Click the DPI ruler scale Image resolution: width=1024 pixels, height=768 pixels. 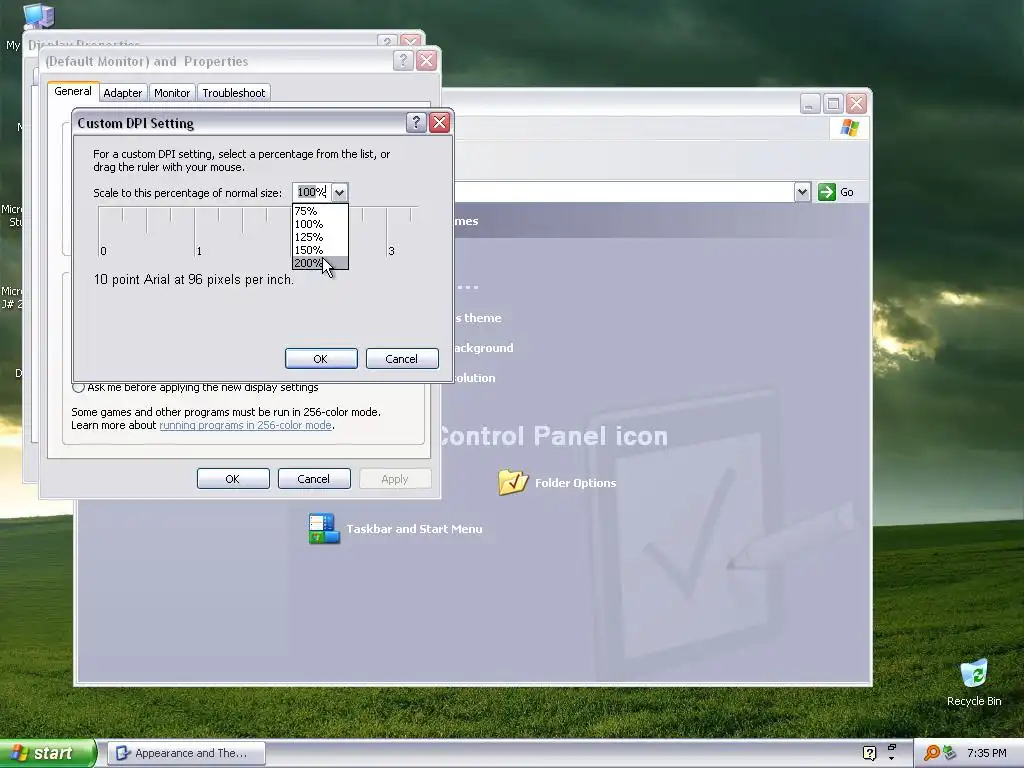[x=257, y=232]
